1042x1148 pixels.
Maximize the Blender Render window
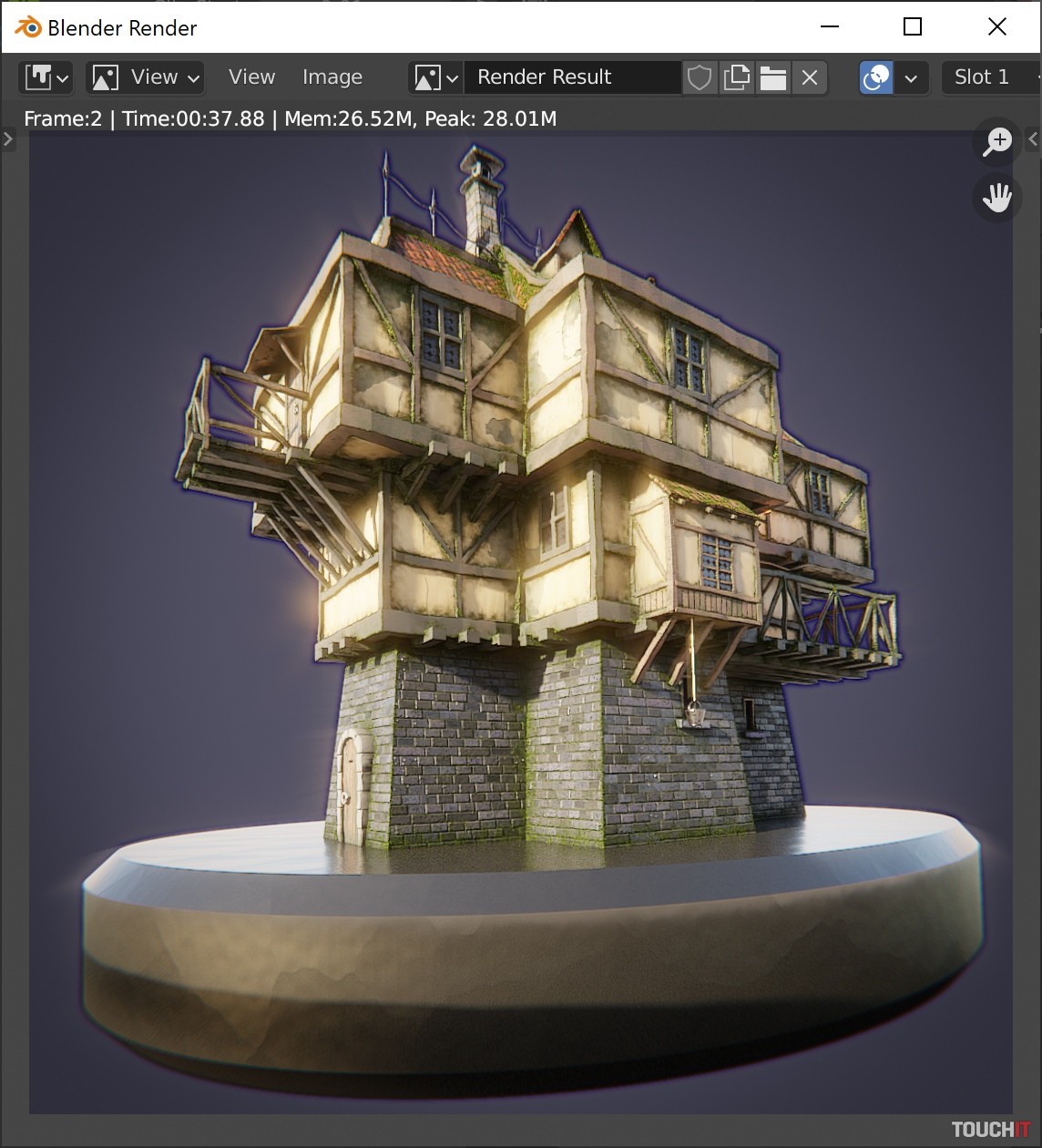click(912, 27)
